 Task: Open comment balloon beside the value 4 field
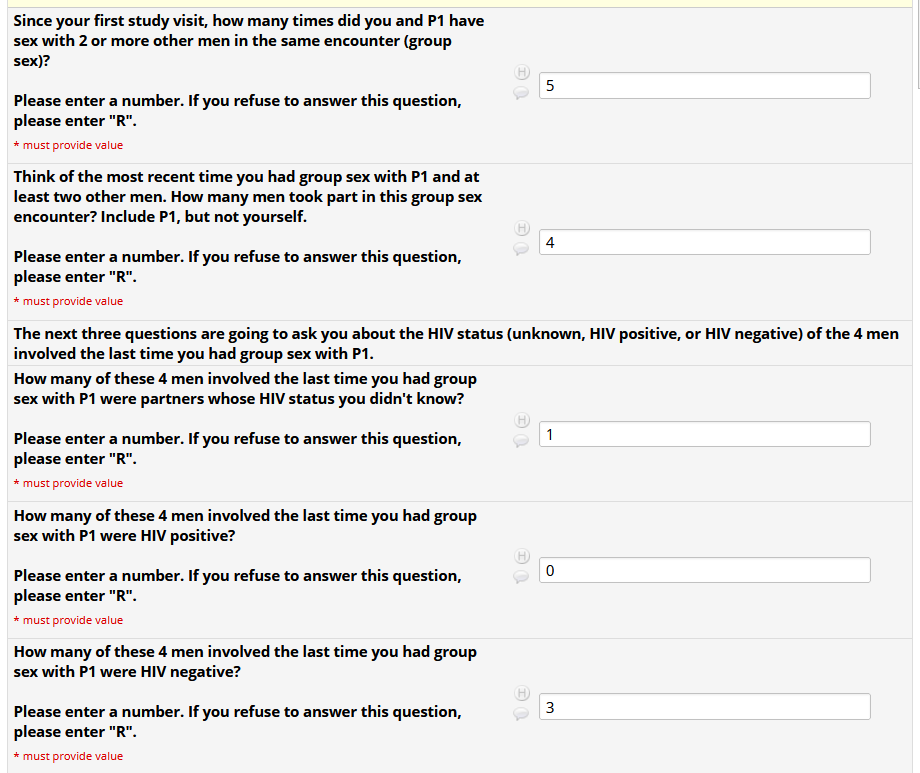[x=521, y=249]
